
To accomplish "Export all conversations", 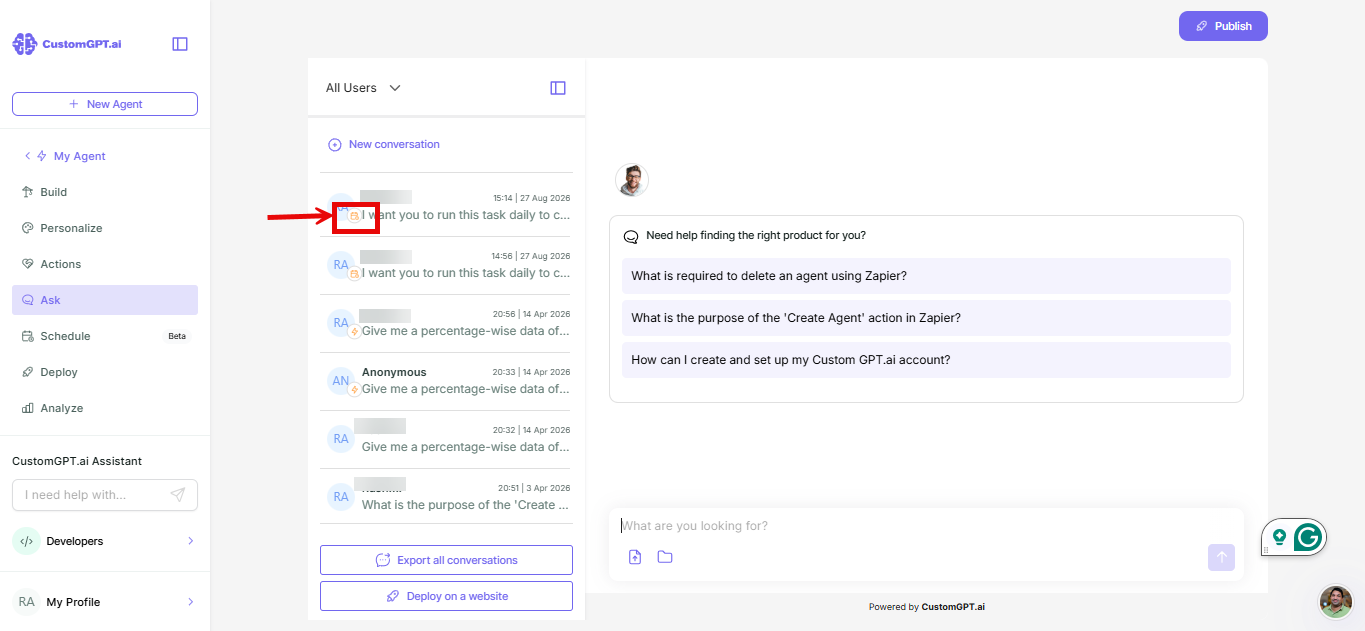I will tap(446, 560).
